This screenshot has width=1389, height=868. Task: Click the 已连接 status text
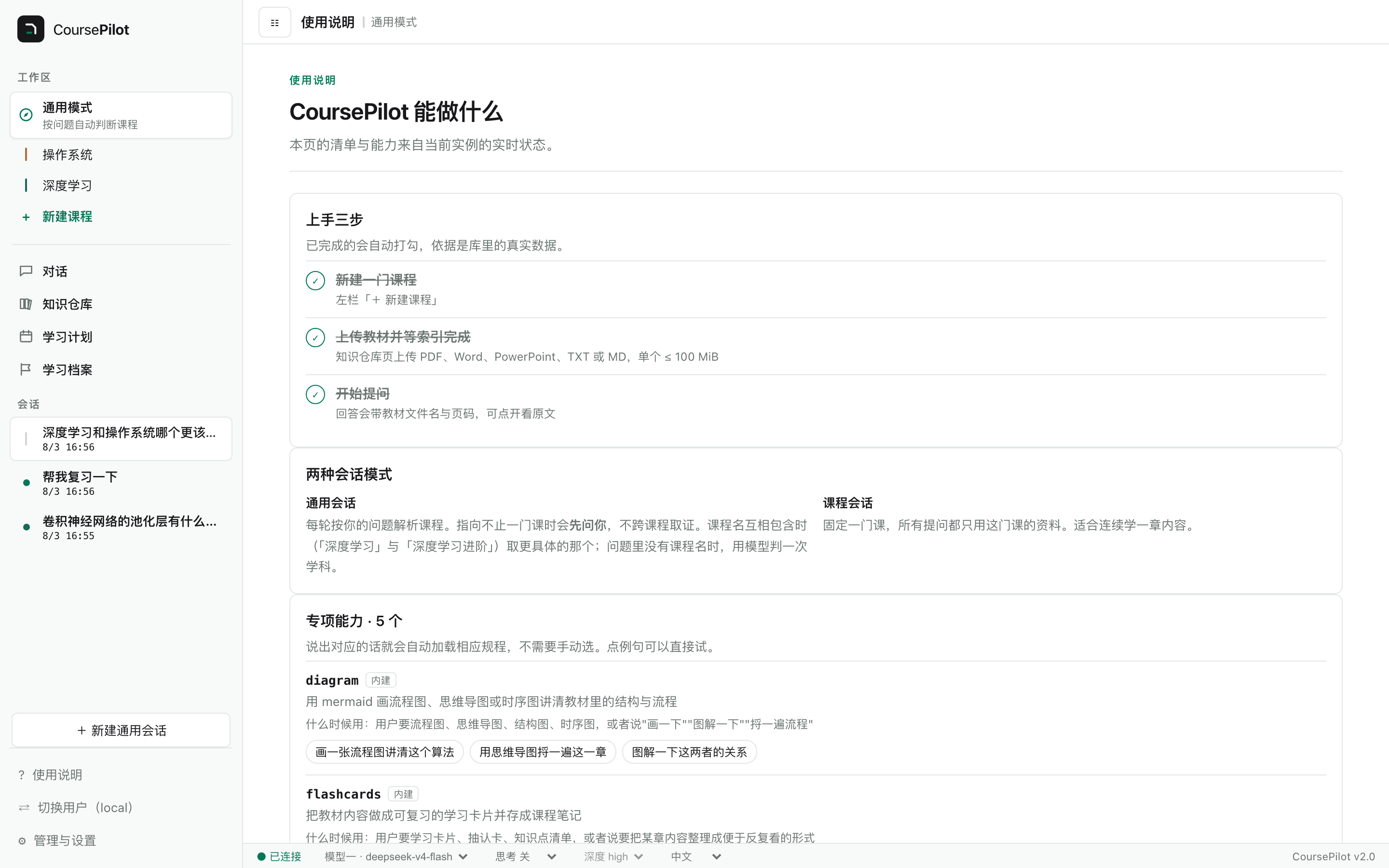(285, 856)
